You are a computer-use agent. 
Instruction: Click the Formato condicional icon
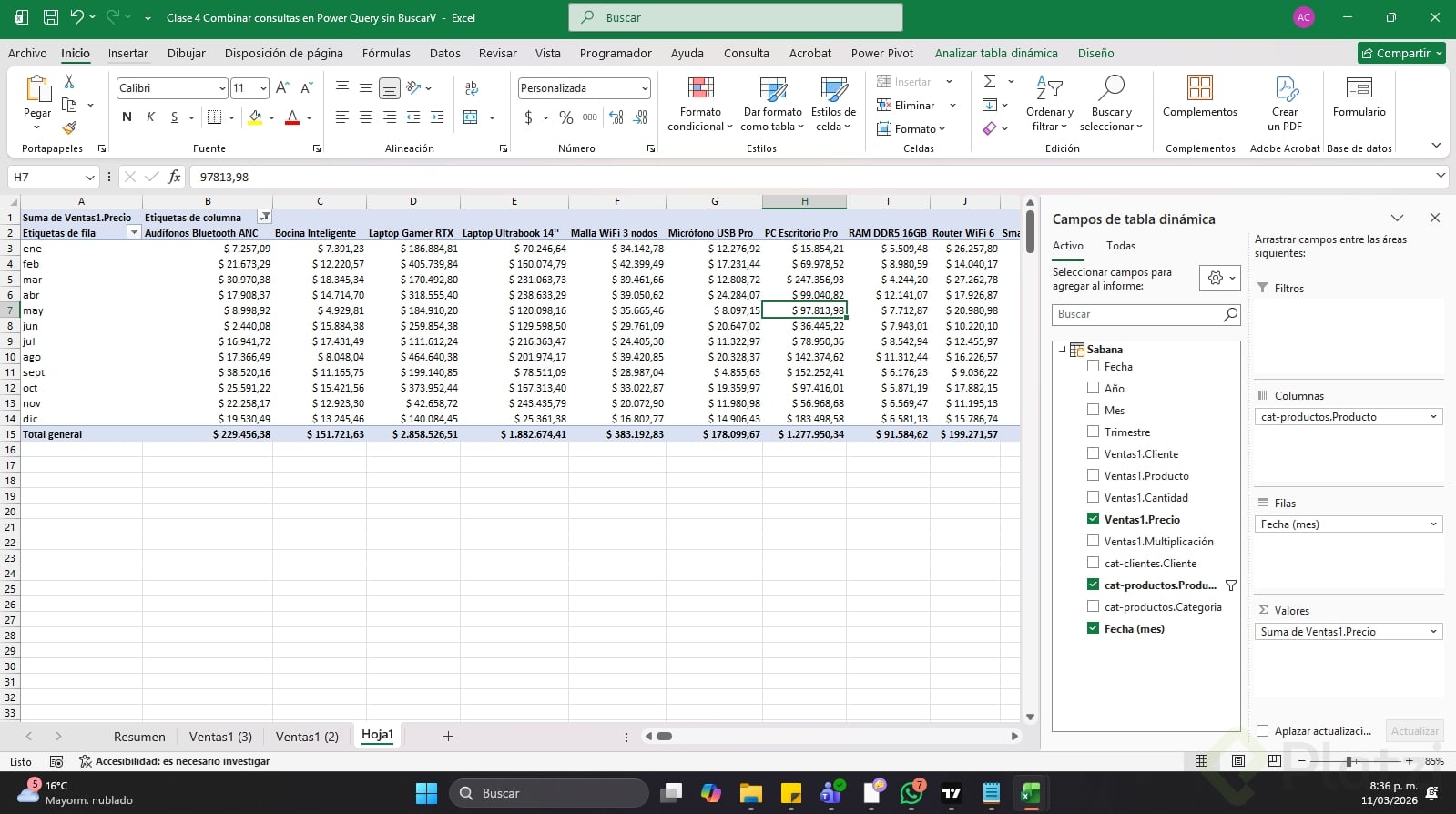pos(700,89)
